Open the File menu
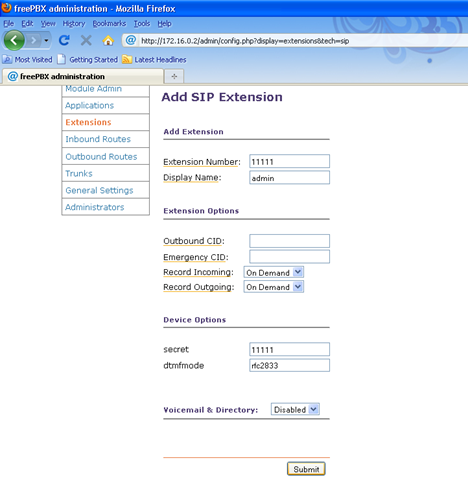The height and width of the screenshot is (480, 468). [9, 24]
